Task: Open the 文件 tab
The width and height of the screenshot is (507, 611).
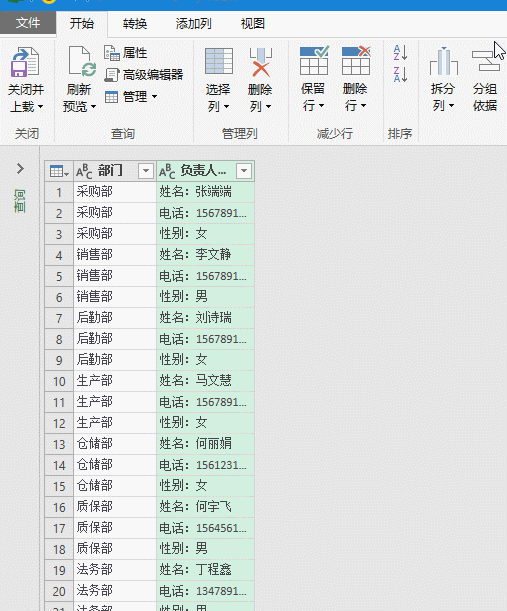Action: click(28, 23)
